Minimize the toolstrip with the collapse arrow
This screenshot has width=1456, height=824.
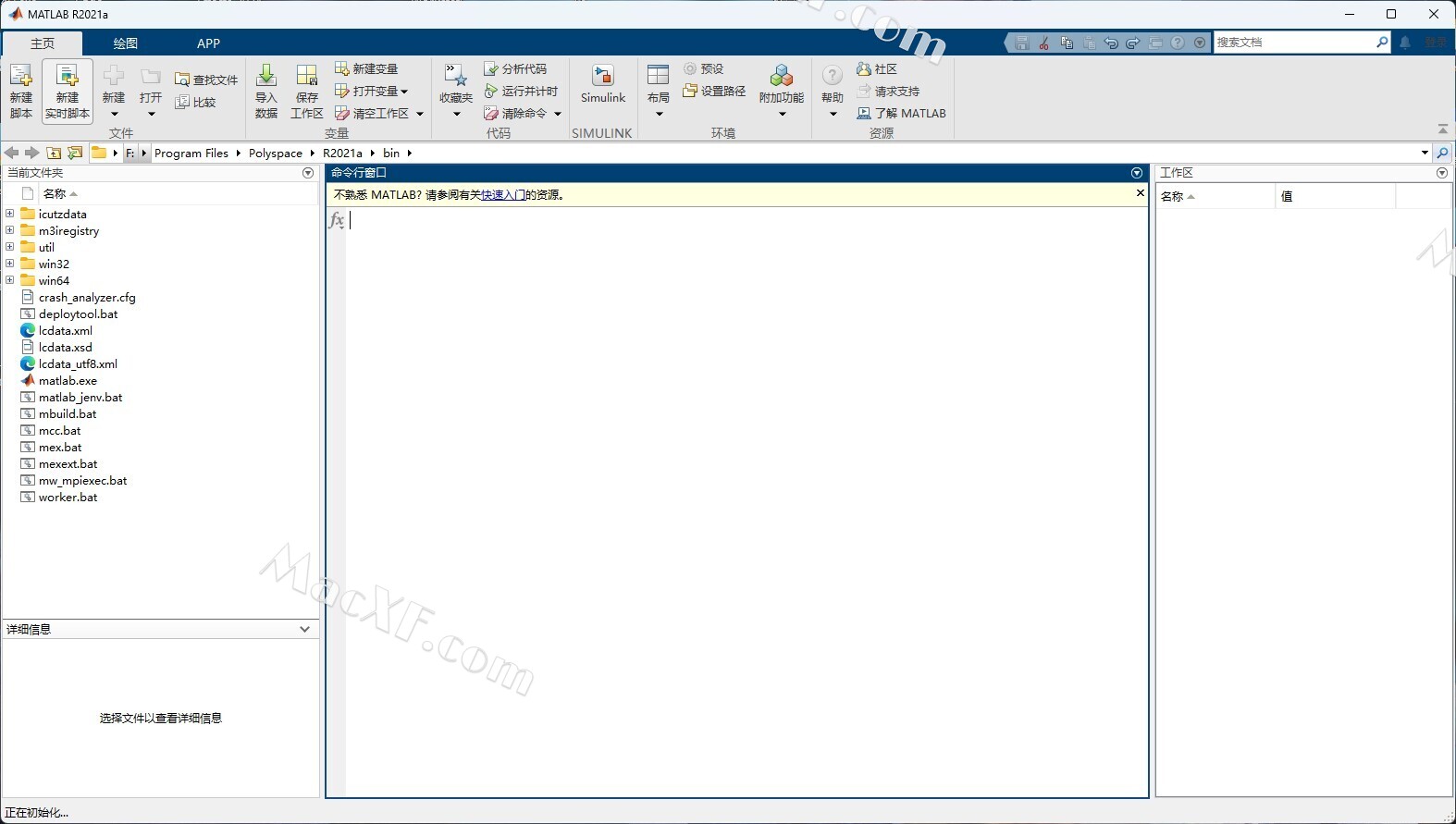[1443, 129]
